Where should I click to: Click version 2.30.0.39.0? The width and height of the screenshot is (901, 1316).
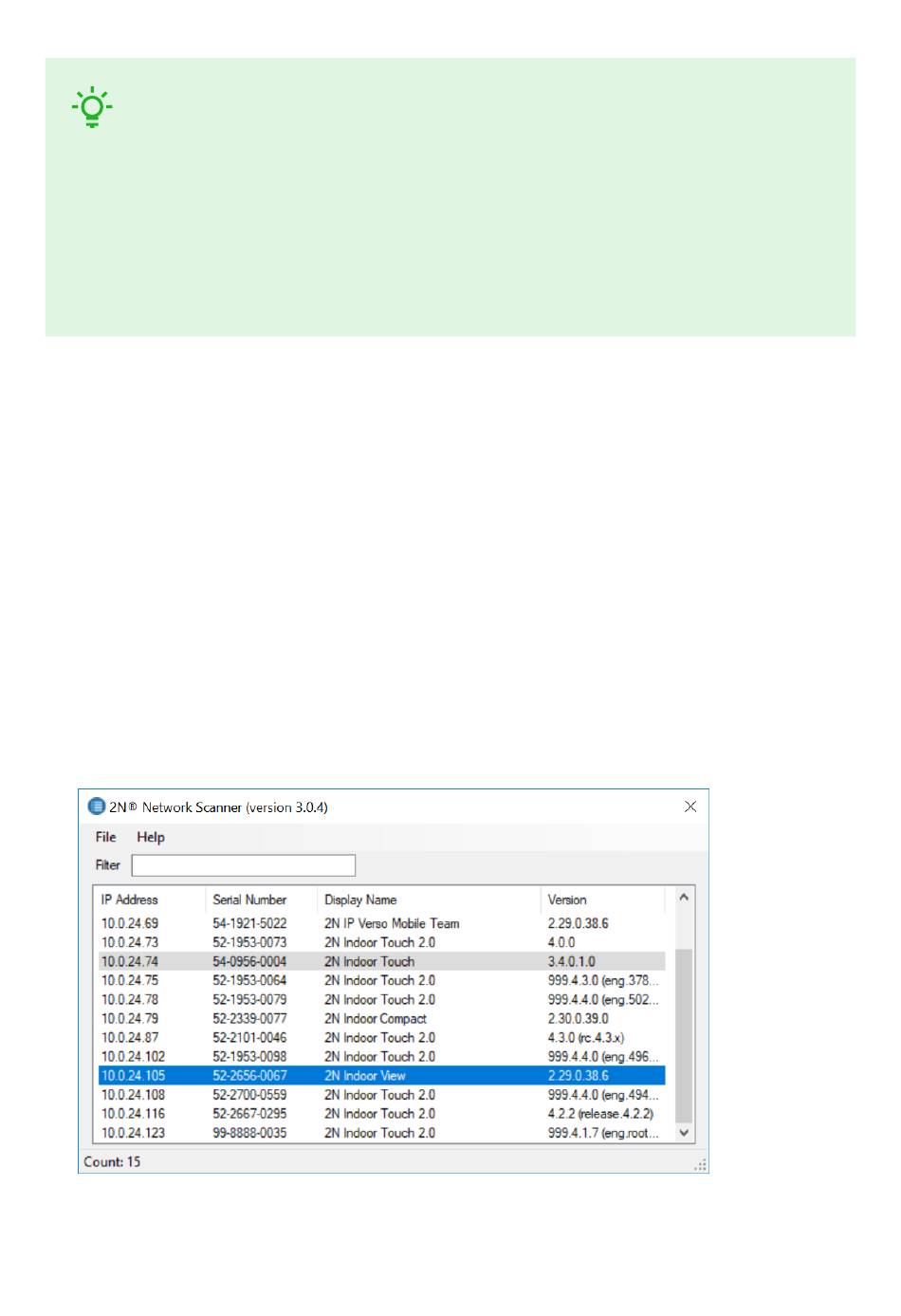[x=579, y=1018]
